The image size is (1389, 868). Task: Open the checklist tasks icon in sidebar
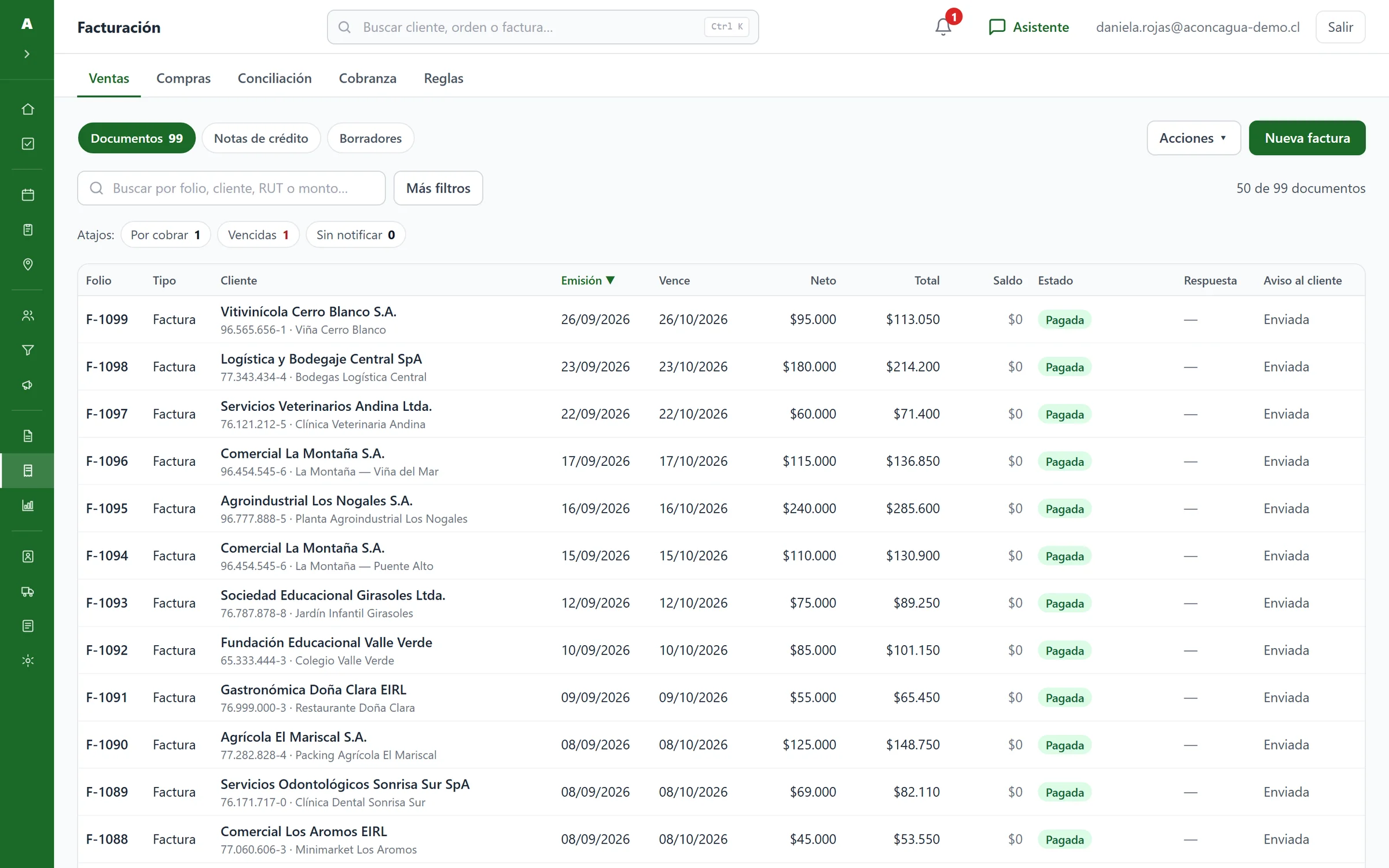27,144
